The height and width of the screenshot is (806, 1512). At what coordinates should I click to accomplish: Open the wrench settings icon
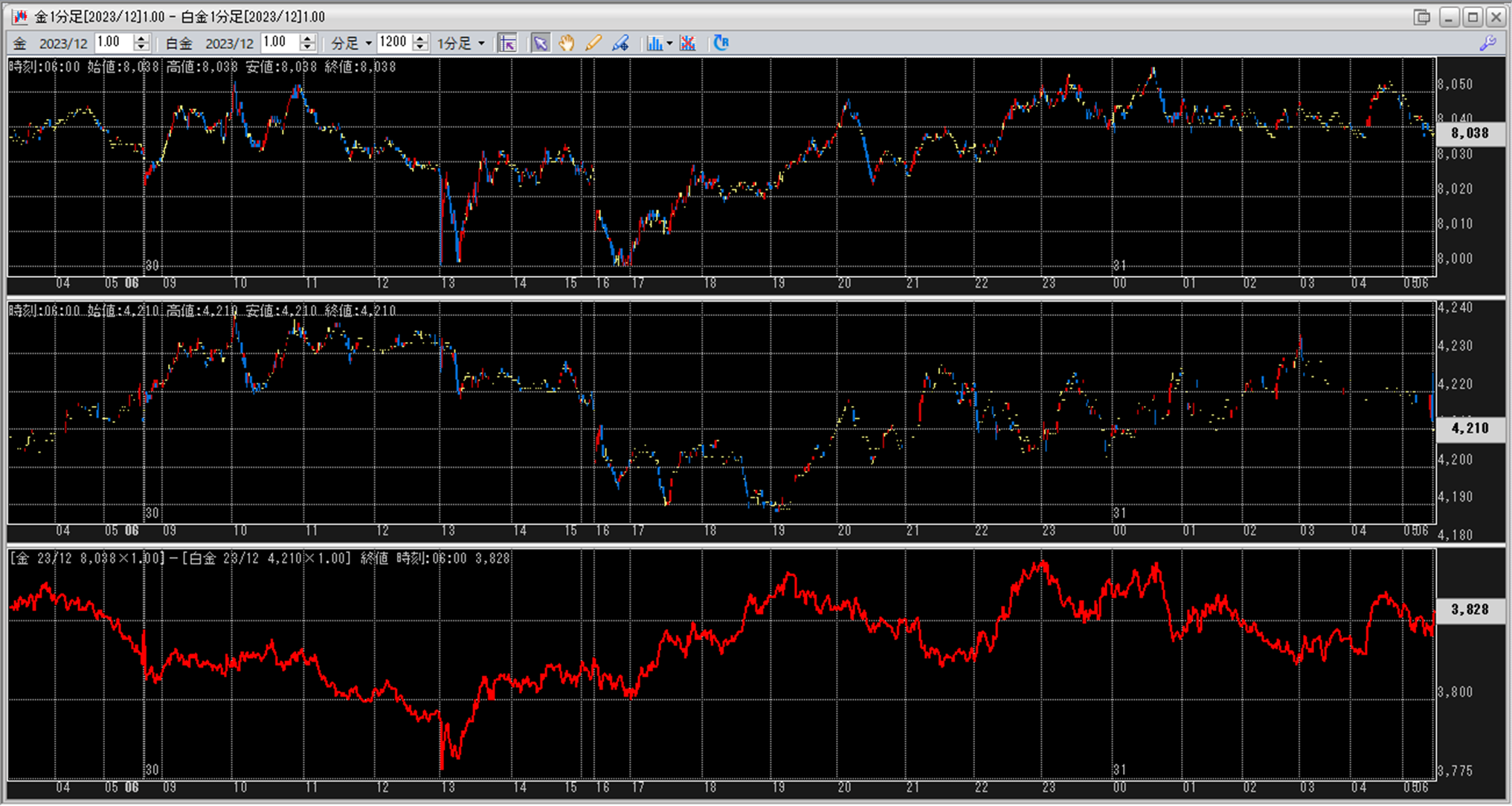pyautogui.click(x=1487, y=43)
